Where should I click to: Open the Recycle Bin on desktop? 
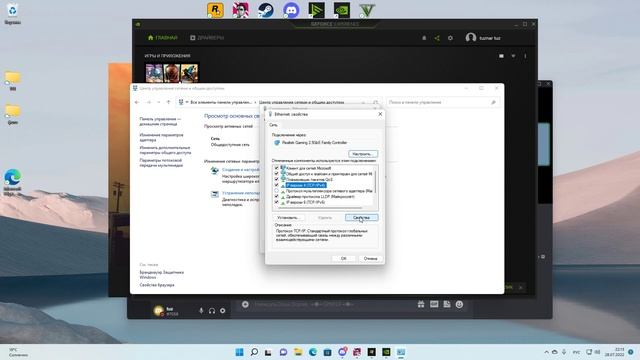(x=13, y=14)
